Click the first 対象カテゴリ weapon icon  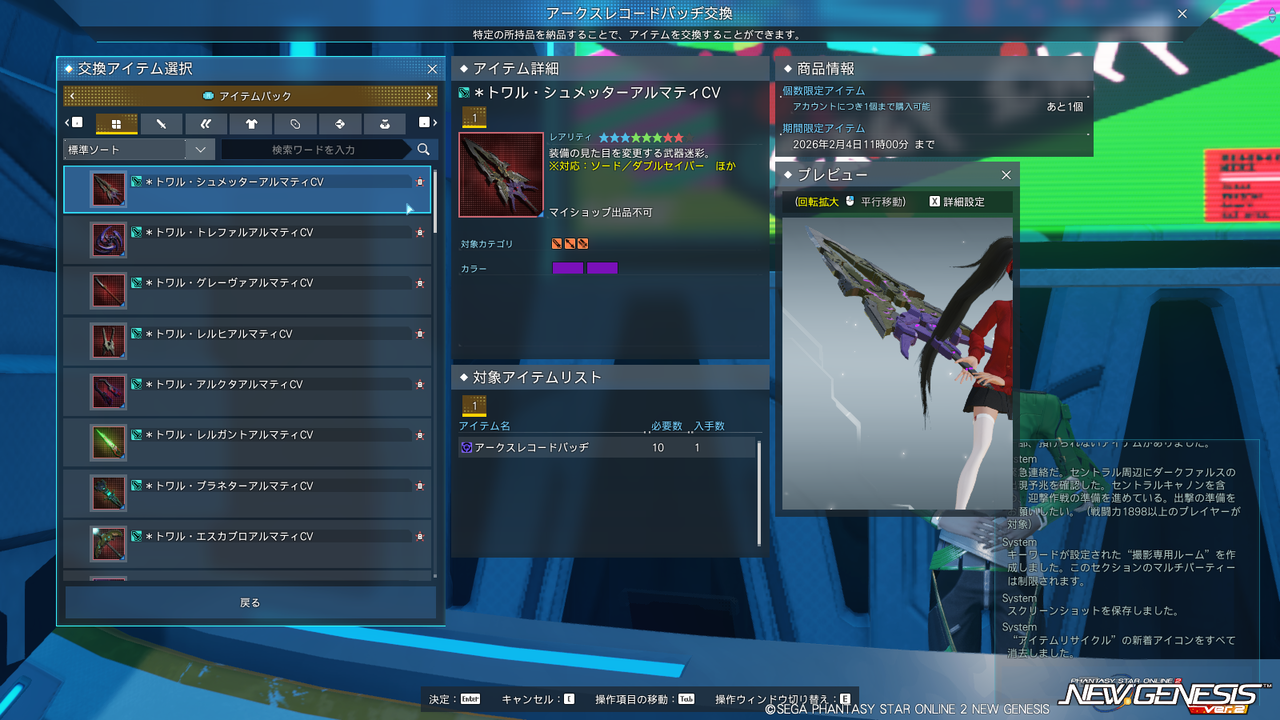point(557,243)
